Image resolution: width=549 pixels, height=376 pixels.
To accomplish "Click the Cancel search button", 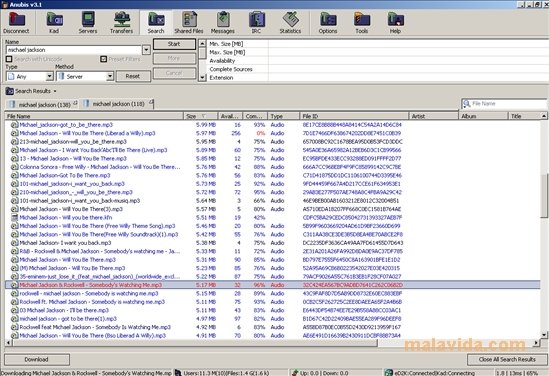I will tap(174, 73).
